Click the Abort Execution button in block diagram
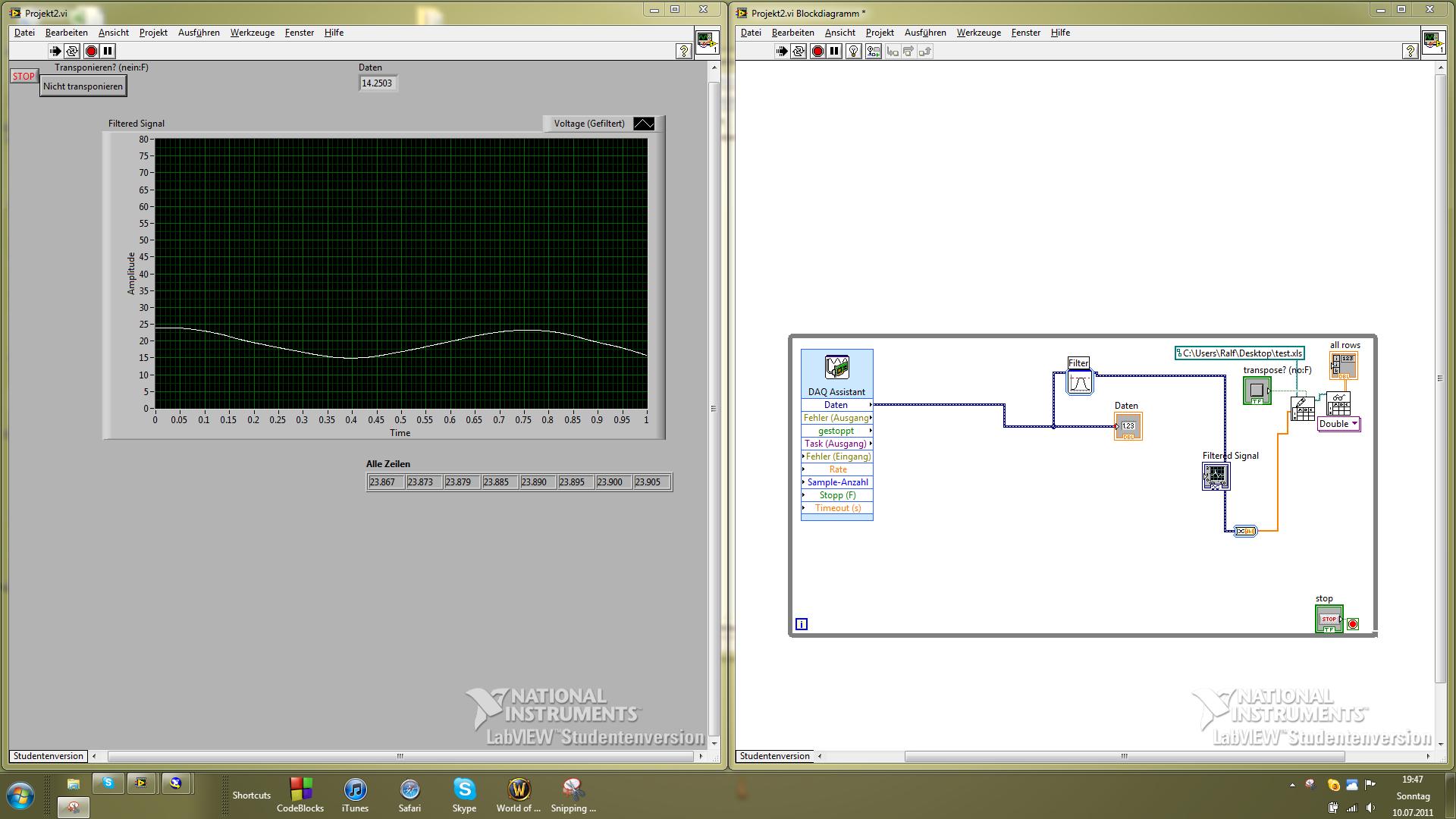Viewport: 1456px width, 819px height. pyautogui.click(x=817, y=52)
